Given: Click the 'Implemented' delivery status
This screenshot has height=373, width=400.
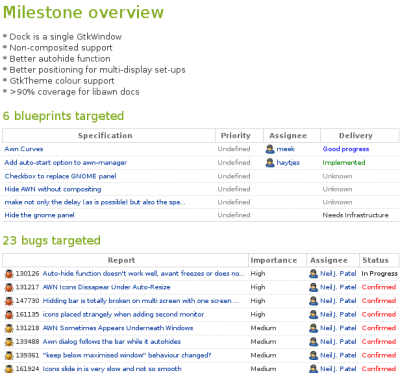Looking at the screenshot, I should [344, 163].
